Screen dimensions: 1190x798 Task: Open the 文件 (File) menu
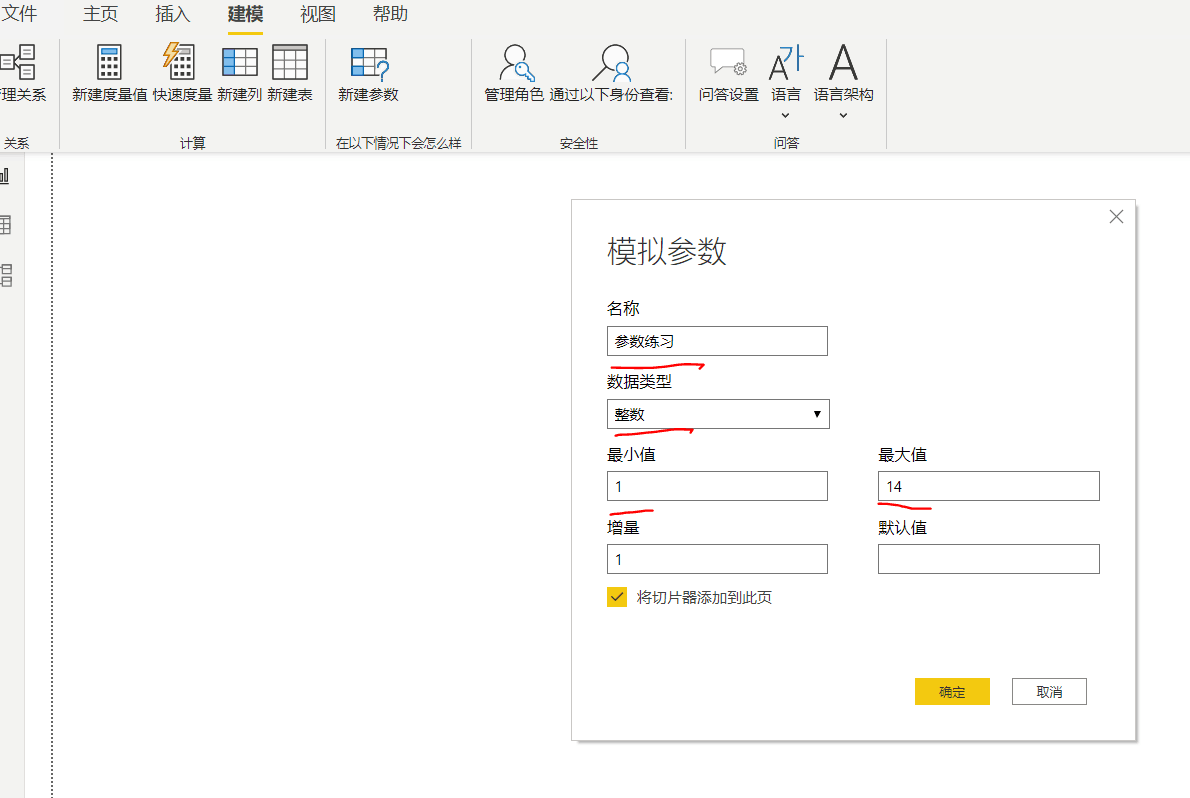coord(19,14)
